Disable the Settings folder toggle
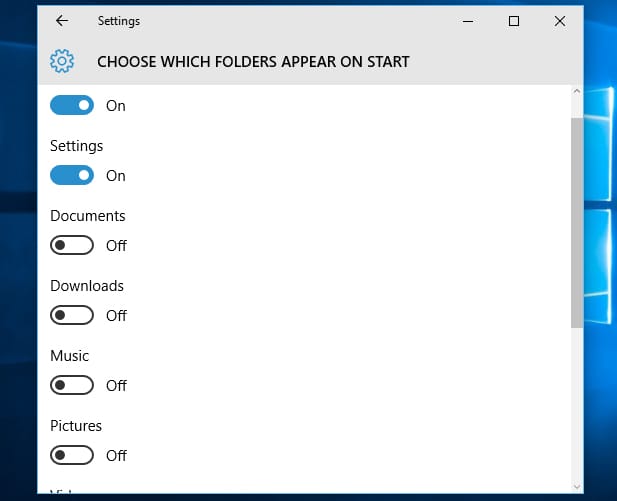 point(72,176)
